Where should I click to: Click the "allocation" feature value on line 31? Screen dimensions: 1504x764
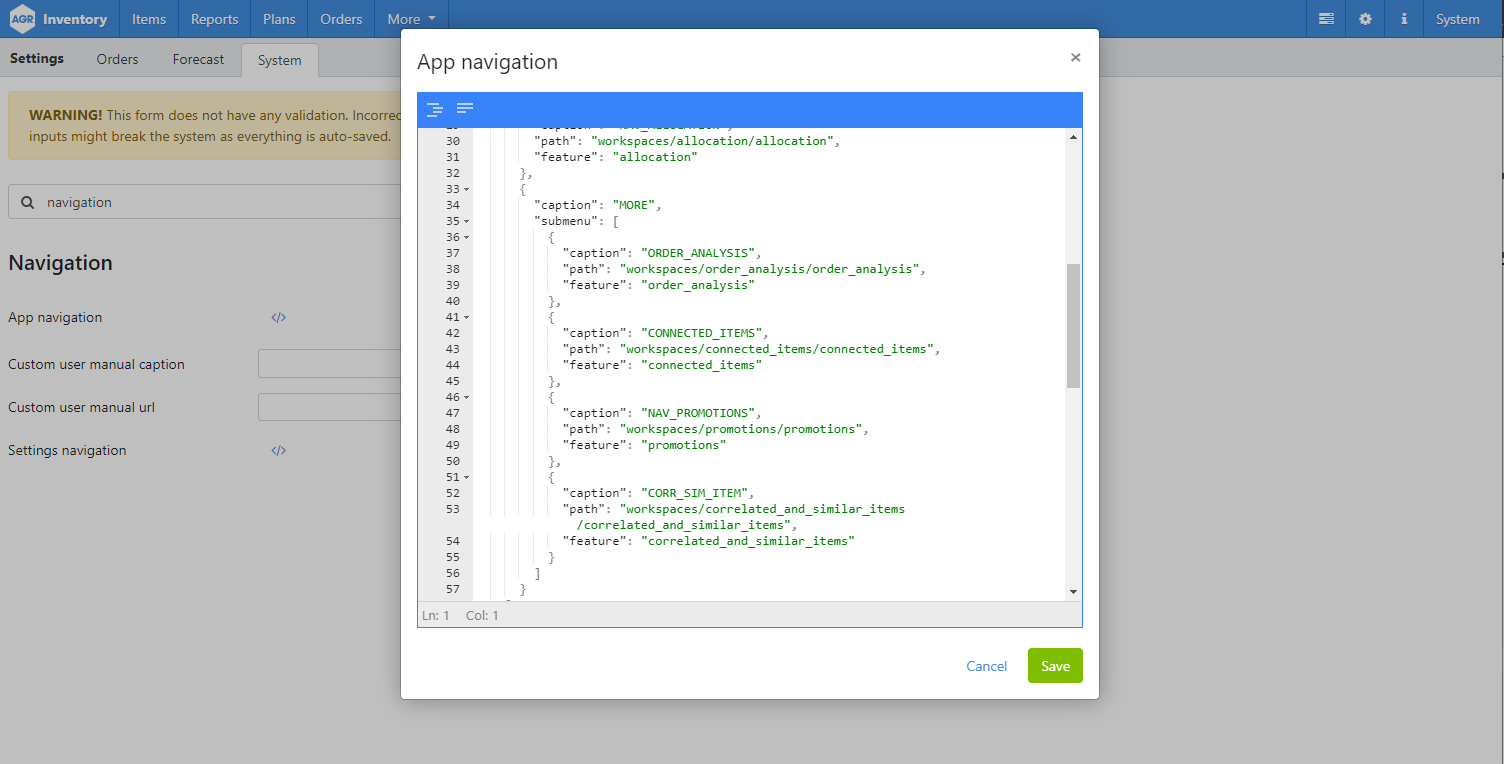click(x=654, y=157)
